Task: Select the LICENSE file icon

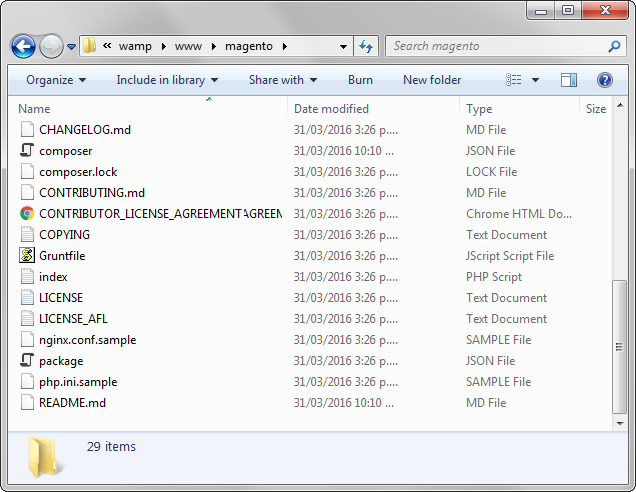Action: coord(27,298)
